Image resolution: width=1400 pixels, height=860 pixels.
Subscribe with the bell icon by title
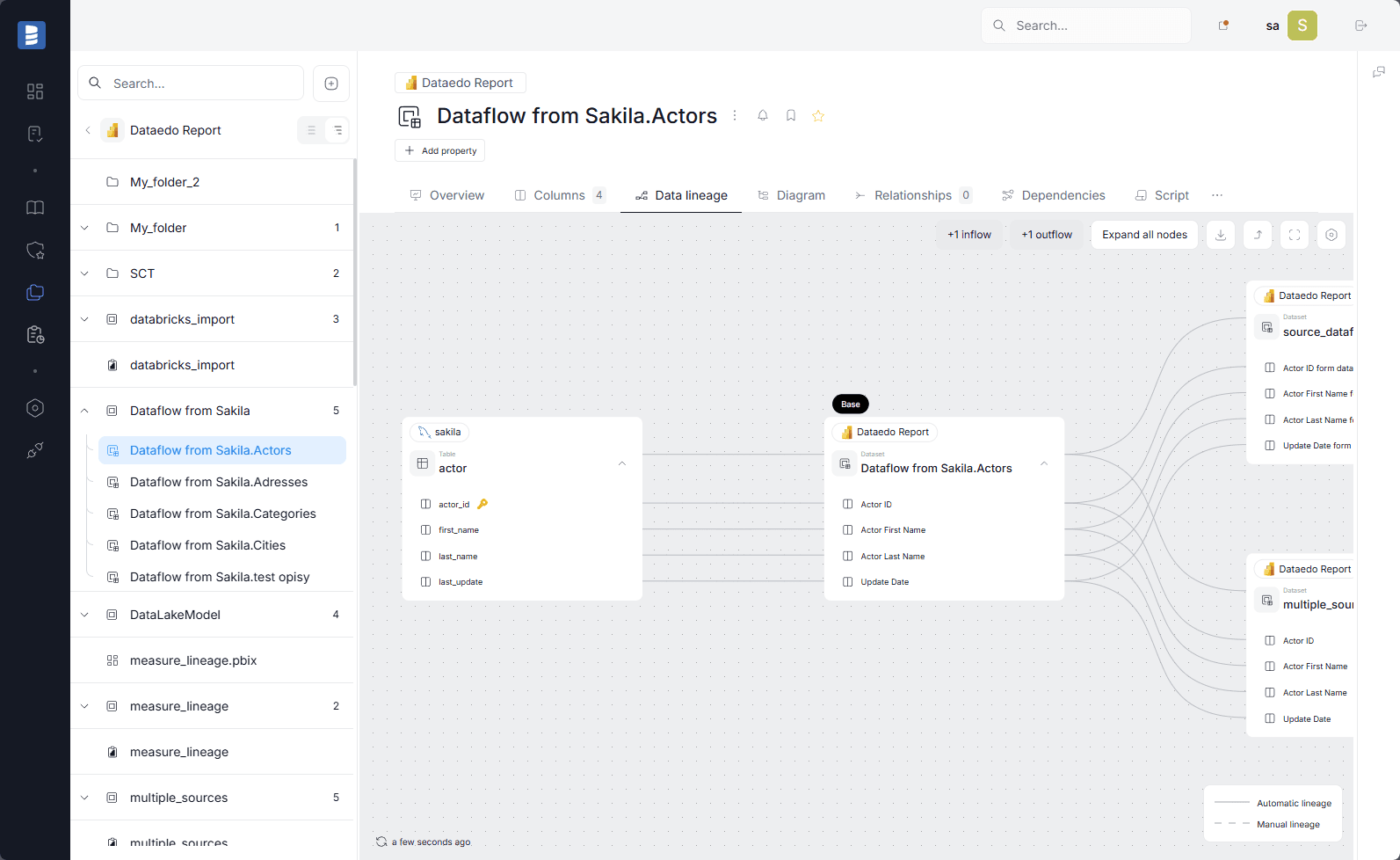(763, 115)
